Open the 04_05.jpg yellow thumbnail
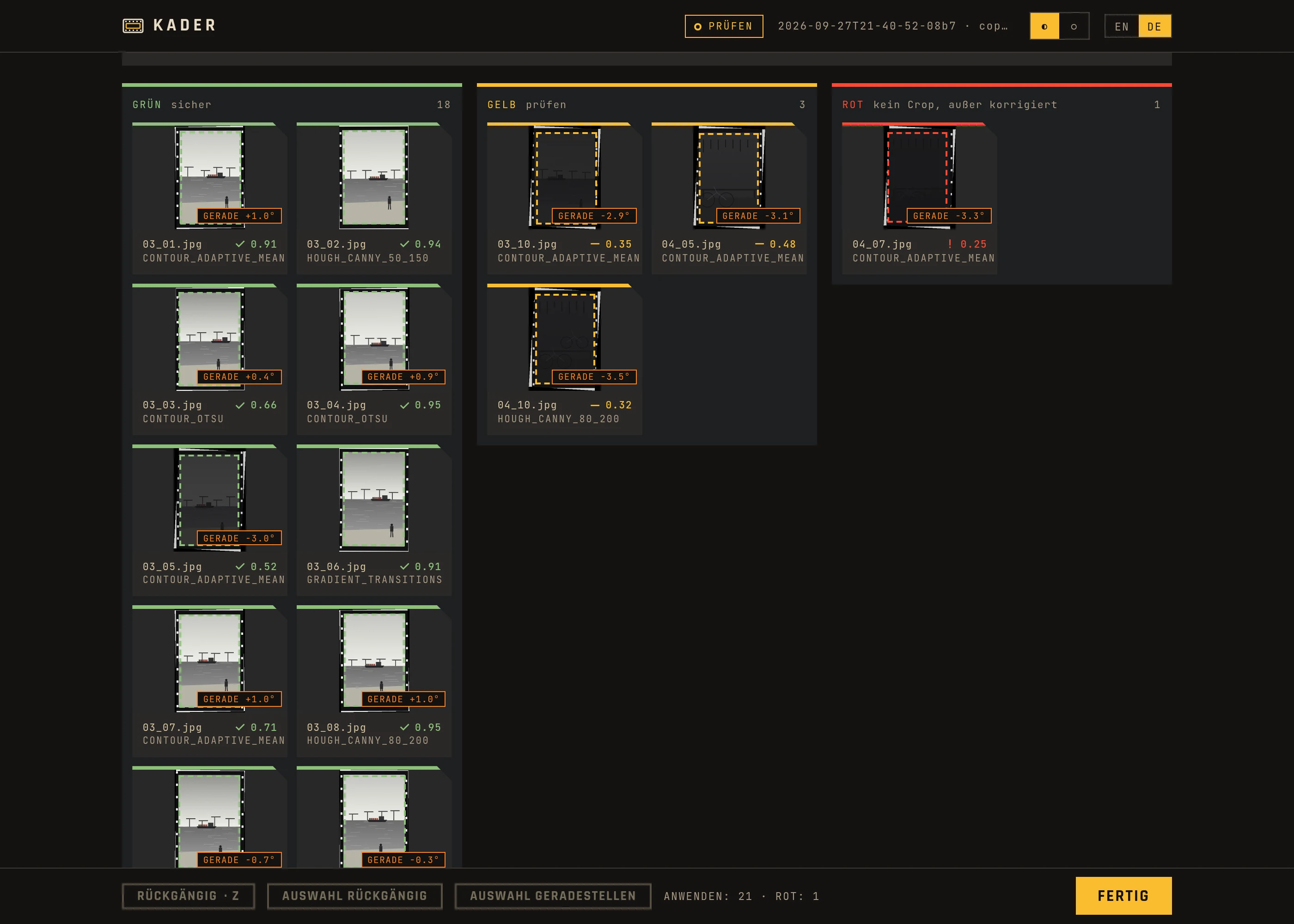This screenshot has height=924, width=1294. click(729, 177)
